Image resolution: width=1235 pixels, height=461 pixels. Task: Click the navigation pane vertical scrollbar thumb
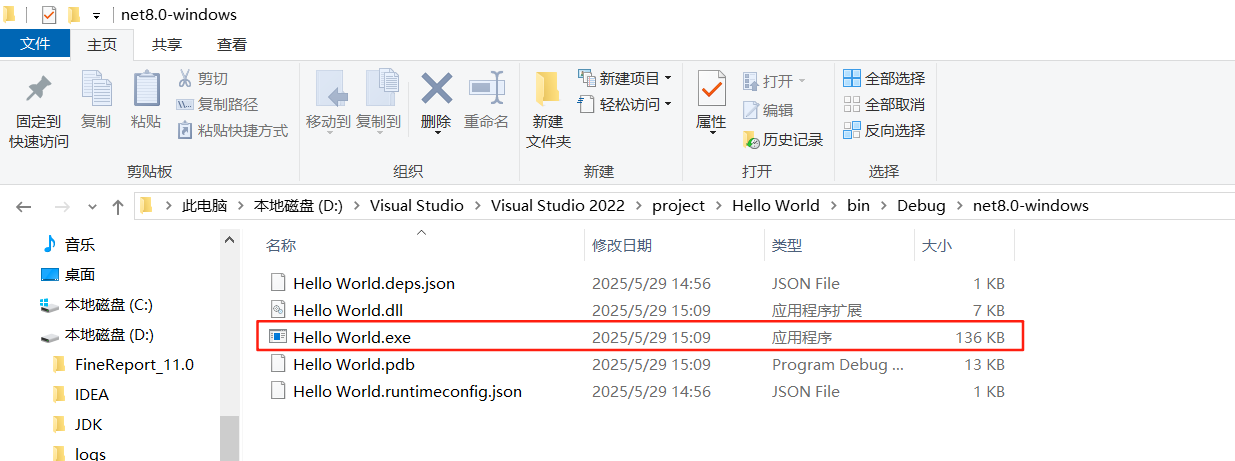coord(229,439)
